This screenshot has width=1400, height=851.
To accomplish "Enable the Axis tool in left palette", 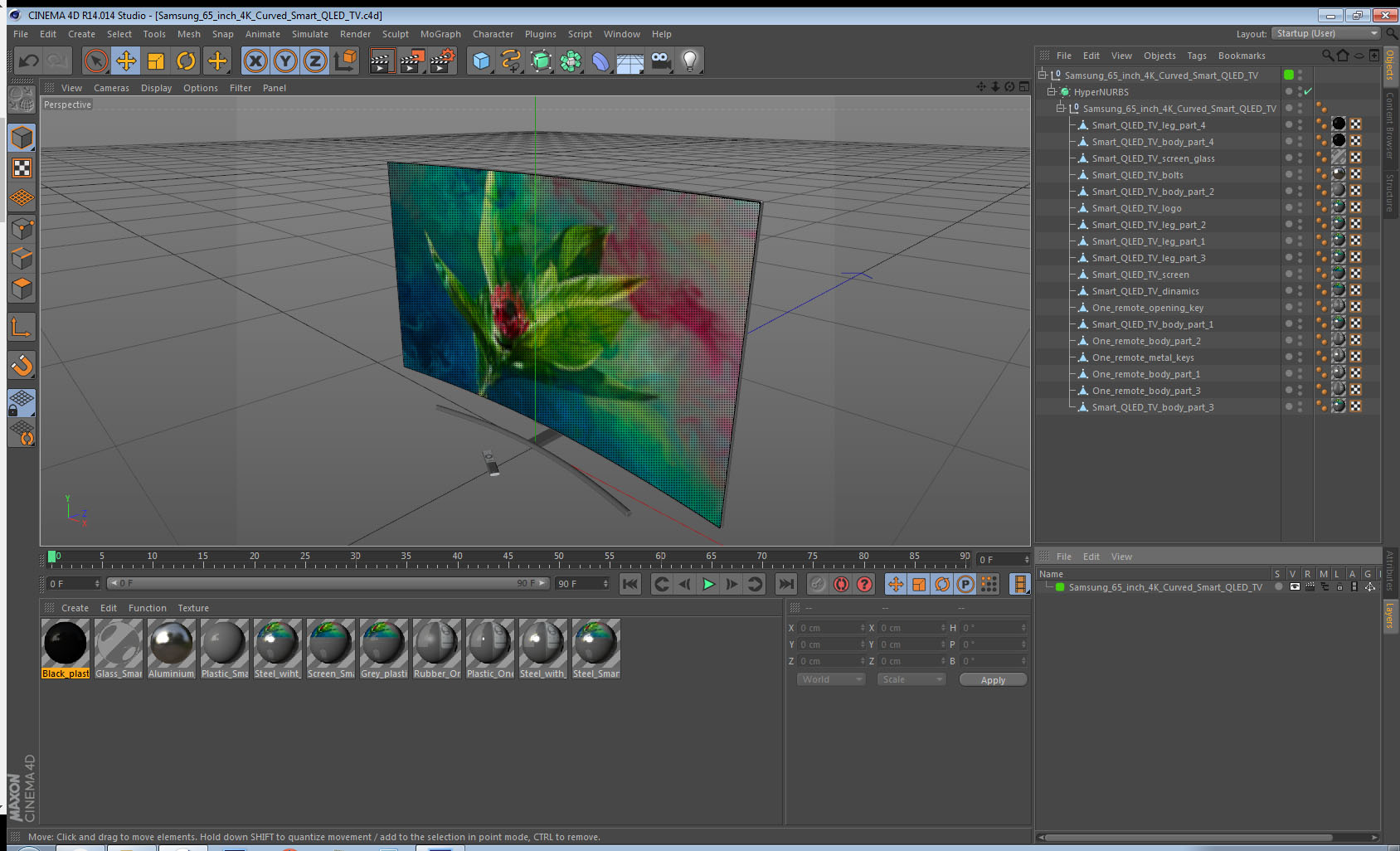I will [x=22, y=328].
